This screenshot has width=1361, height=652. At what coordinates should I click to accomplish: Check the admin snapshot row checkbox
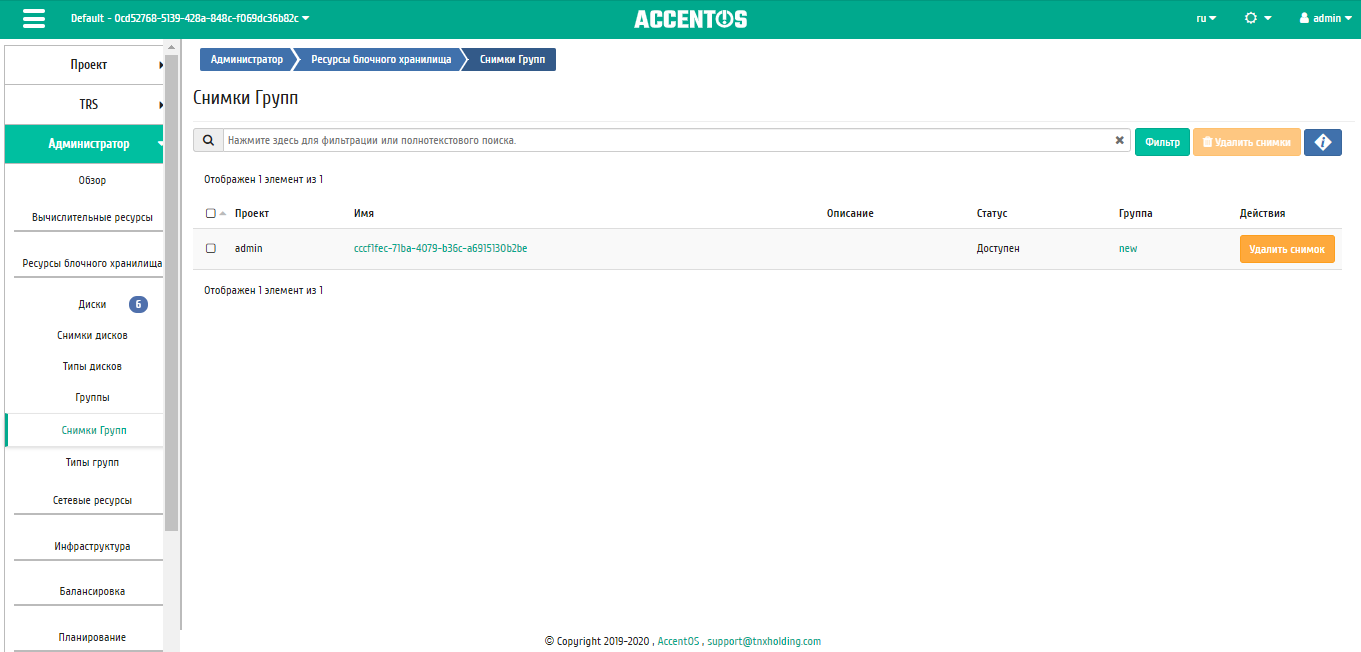210,248
